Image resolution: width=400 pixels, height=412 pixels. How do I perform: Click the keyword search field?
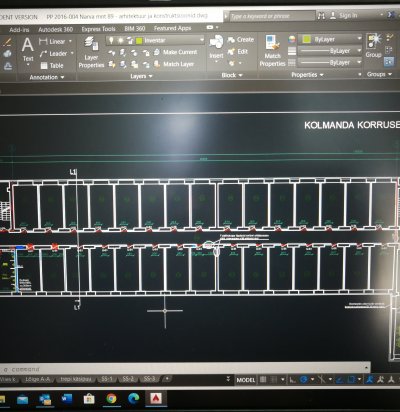(x=272, y=16)
